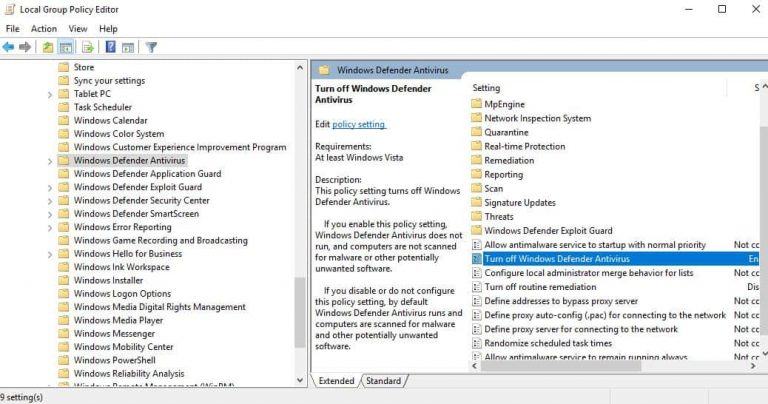Open Help via the blue question mark icon

(110, 47)
